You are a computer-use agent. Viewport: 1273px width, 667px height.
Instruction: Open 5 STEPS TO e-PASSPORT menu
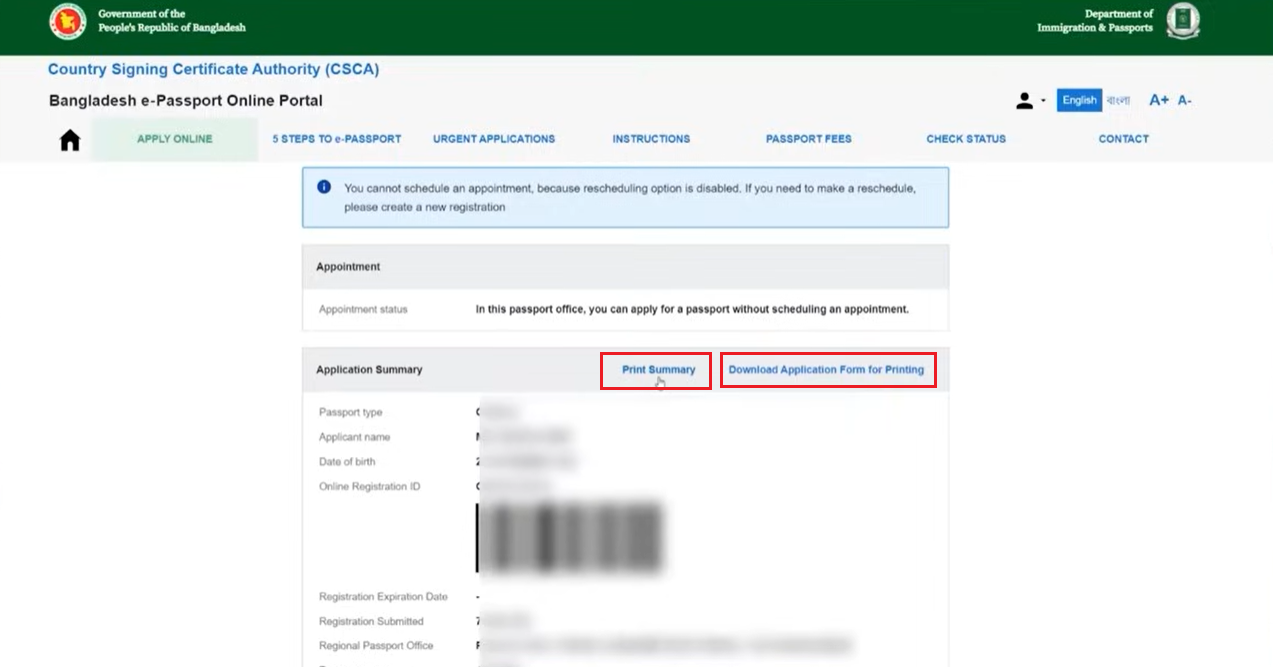[x=337, y=139]
